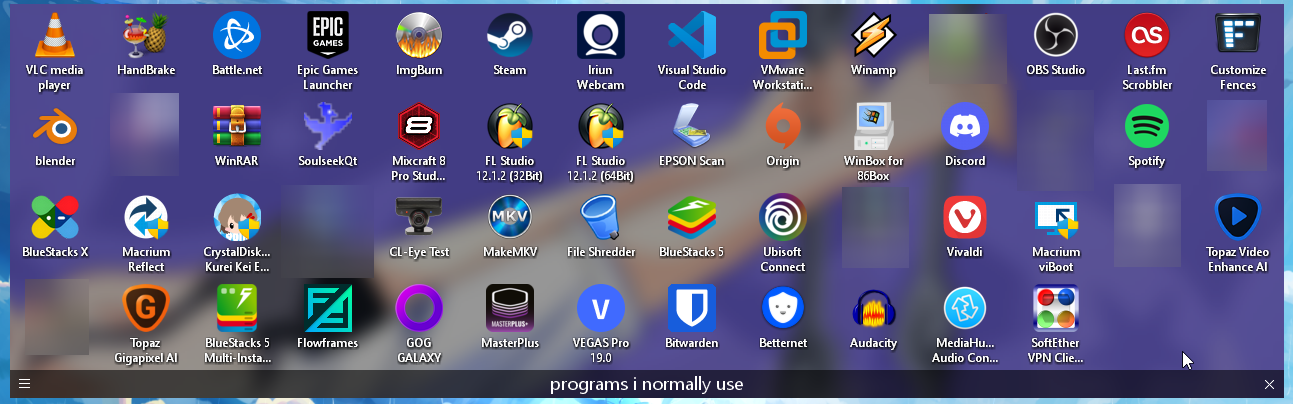Open Ubisoft Connect
This screenshot has width=1293, height=404.
pyautogui.click(x=783, y=219)
